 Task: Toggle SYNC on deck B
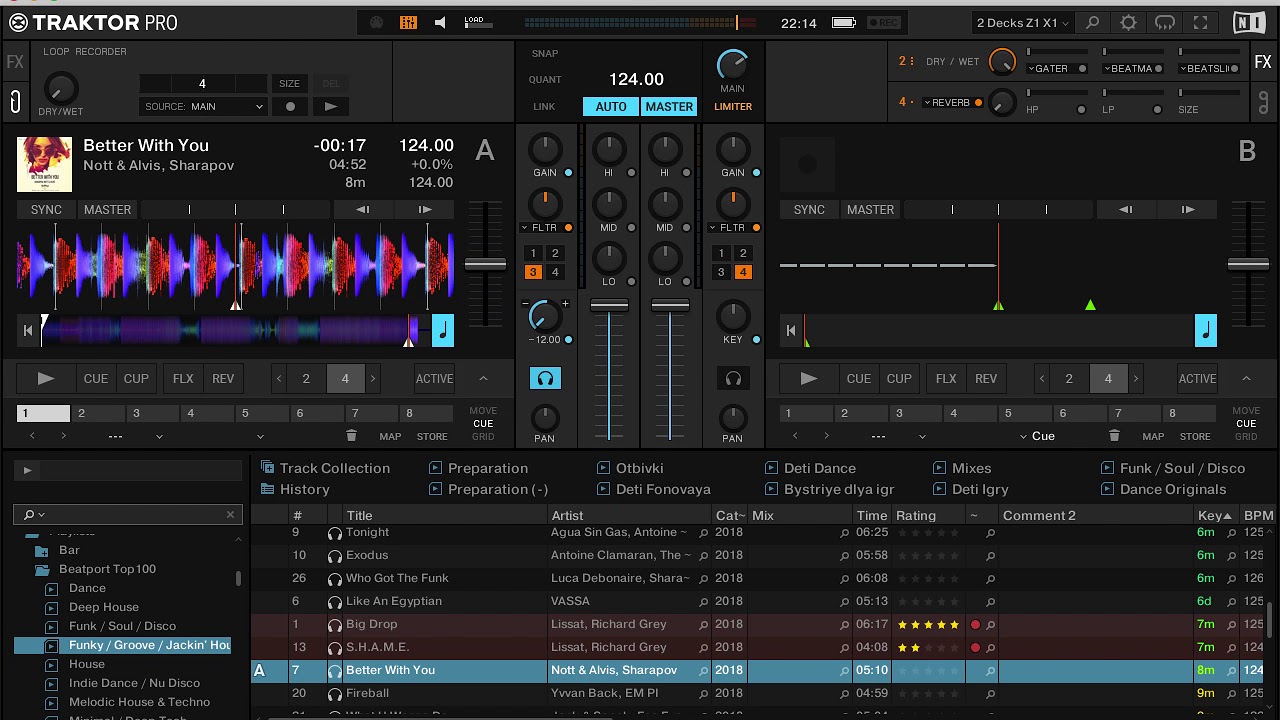click(809, 210)
